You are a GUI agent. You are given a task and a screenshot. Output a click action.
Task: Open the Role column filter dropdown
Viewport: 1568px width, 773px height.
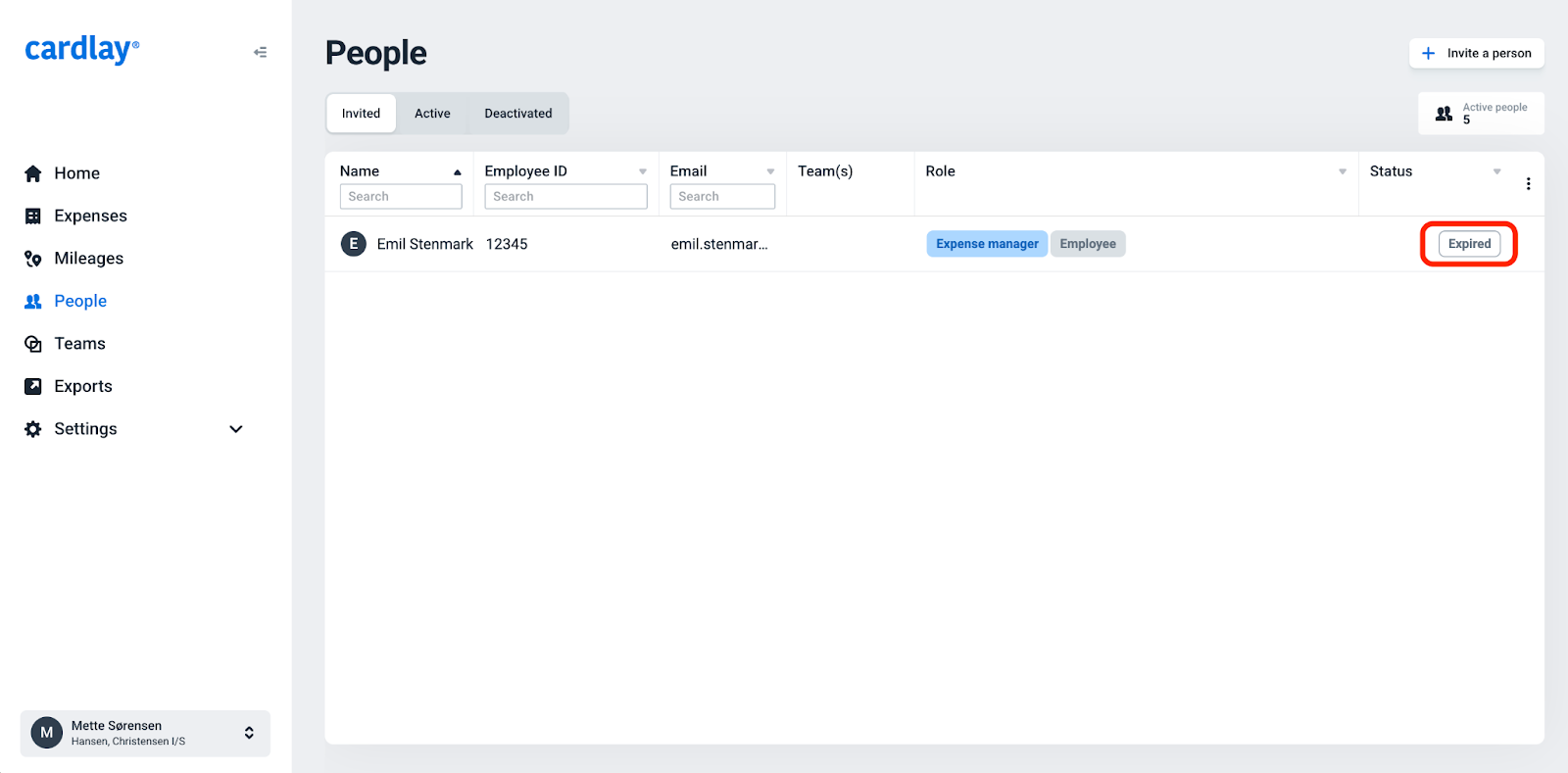click(x=1342, y=171)
